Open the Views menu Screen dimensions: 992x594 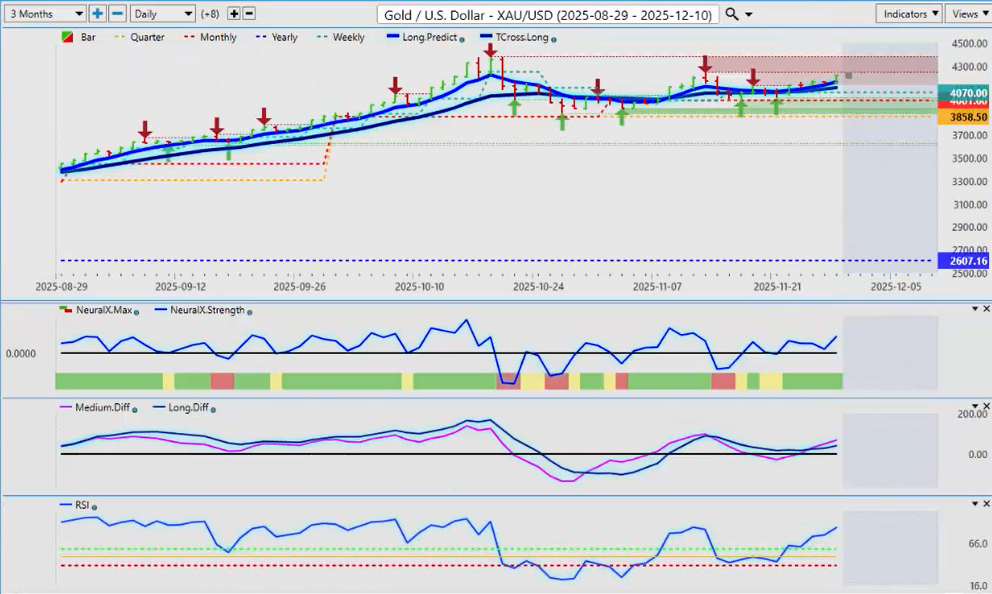tap(968, 14)
